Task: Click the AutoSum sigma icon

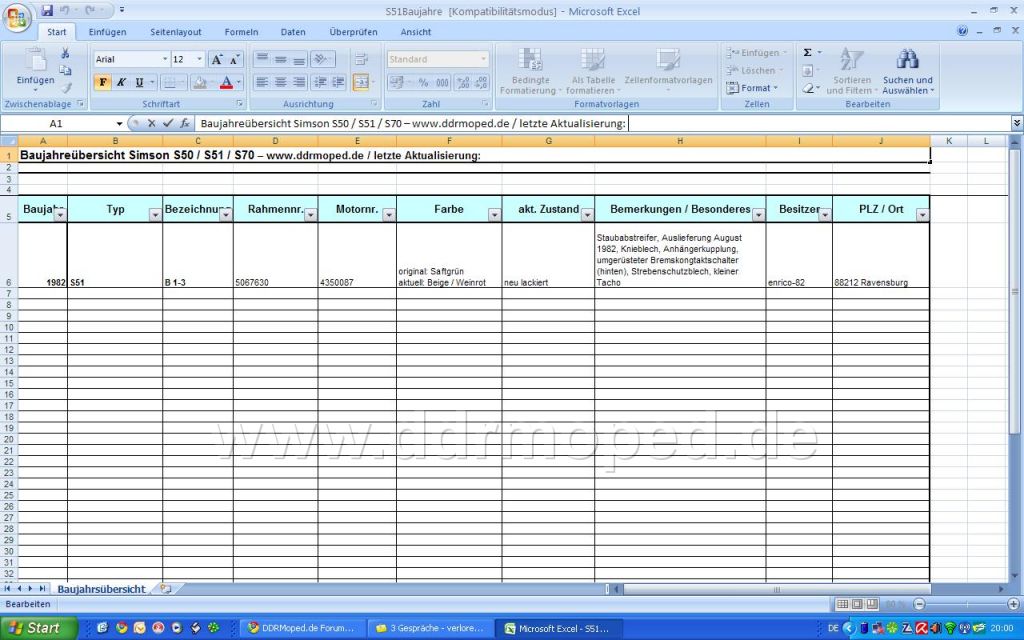Action: pyautogui.click(x=808, y=52)
